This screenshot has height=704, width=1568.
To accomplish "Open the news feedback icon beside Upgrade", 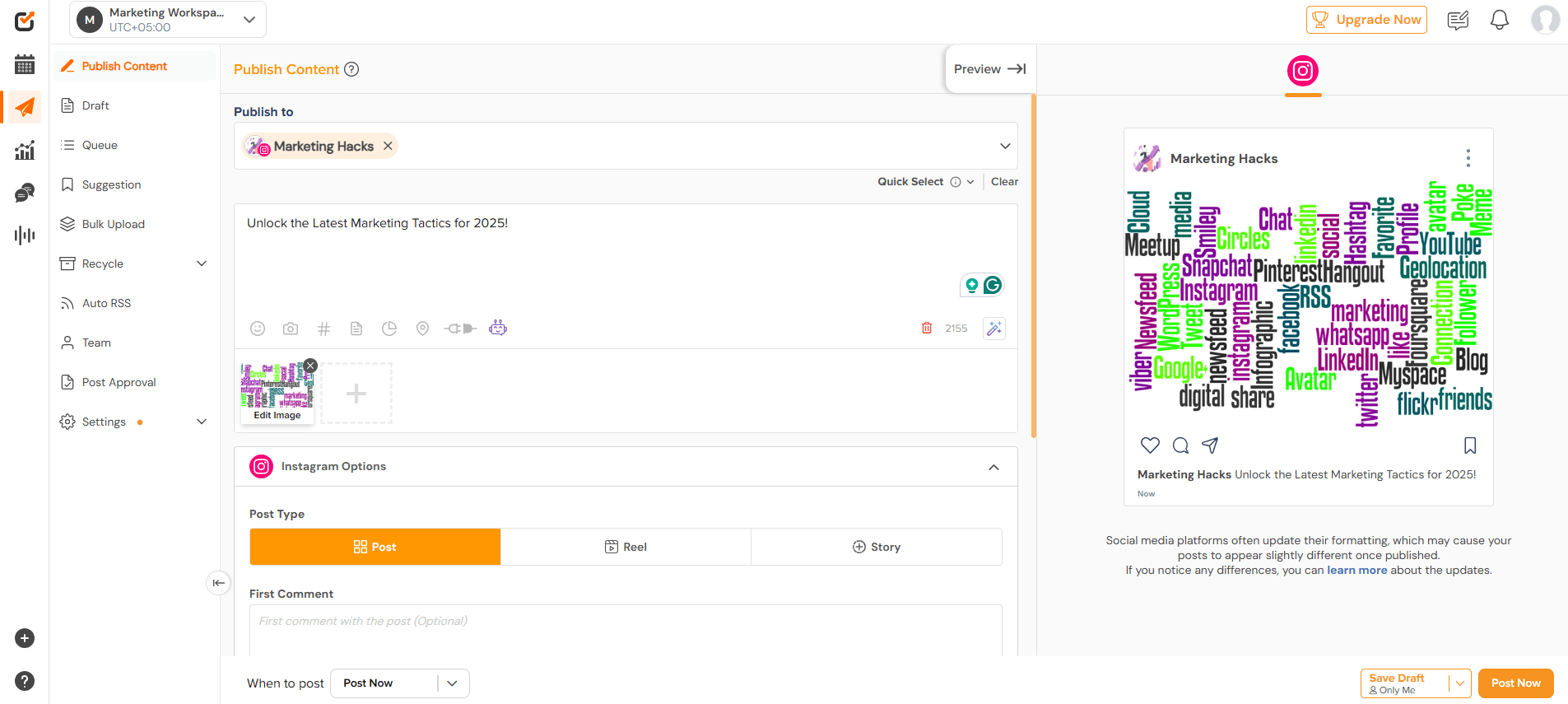I will click(x=1458, y=20).
